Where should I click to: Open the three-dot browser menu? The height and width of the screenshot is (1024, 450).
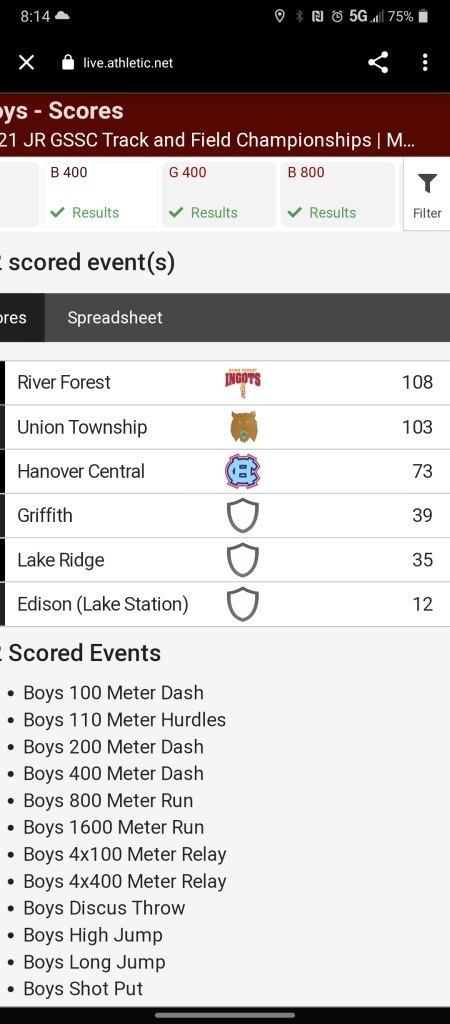[x=425, y=63]
